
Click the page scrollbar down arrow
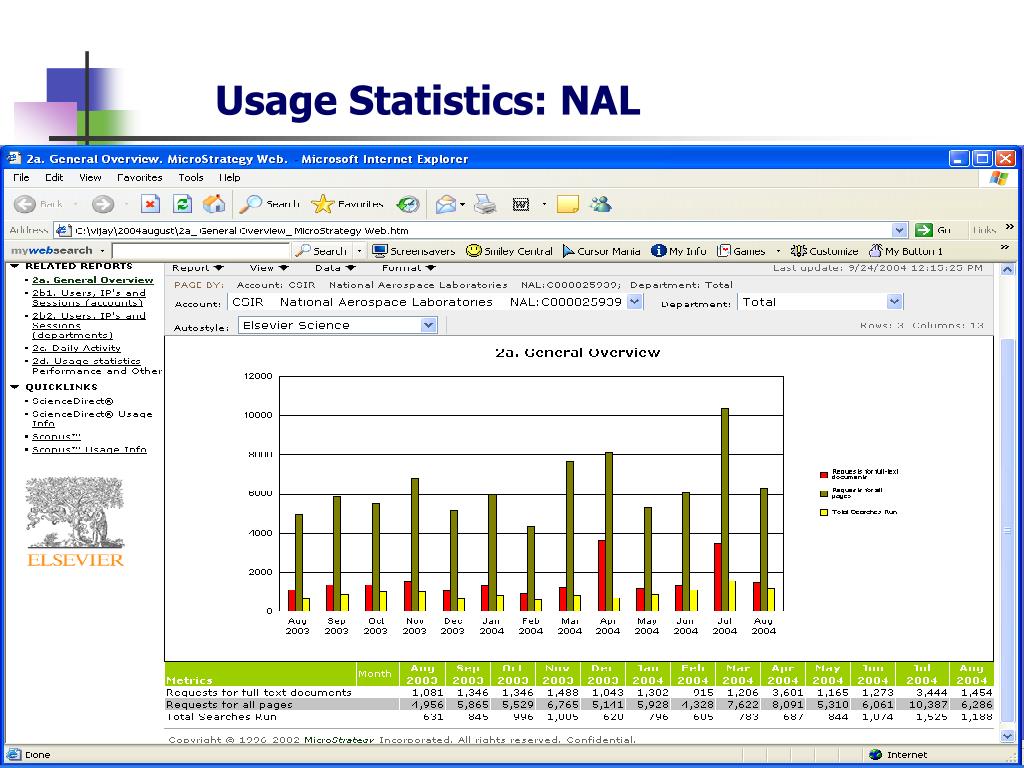tap(1007, 736)
